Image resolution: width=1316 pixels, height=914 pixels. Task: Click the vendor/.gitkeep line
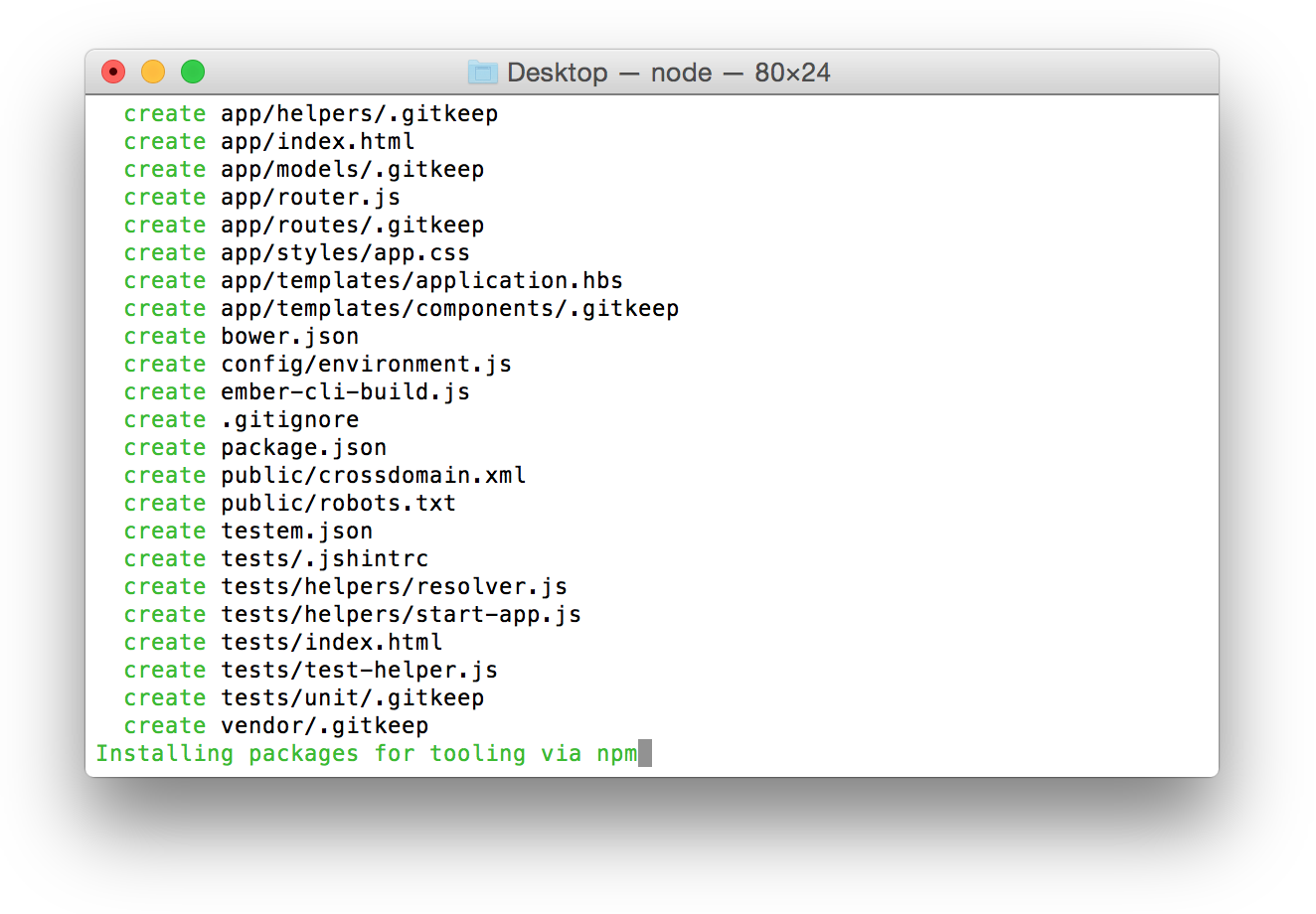pyautogui.click(x=276, y=725)
